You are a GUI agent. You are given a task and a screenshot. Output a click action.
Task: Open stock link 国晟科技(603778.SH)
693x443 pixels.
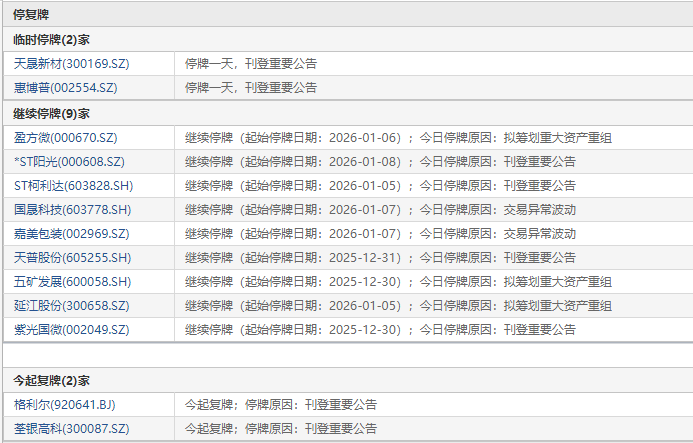coord(72,210)
